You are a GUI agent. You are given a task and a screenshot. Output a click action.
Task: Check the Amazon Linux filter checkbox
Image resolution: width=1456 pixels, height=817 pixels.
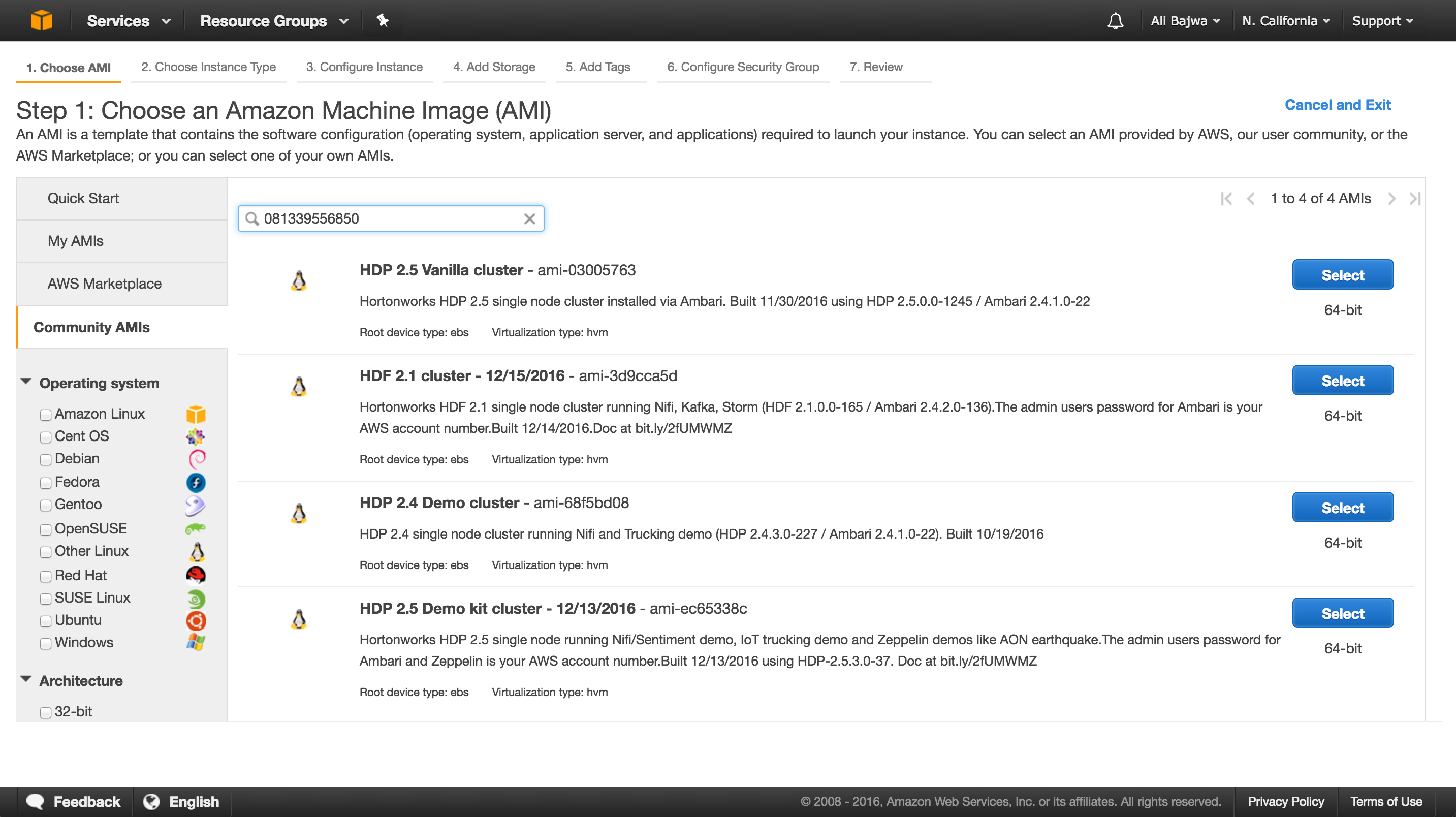click(45, 415)
